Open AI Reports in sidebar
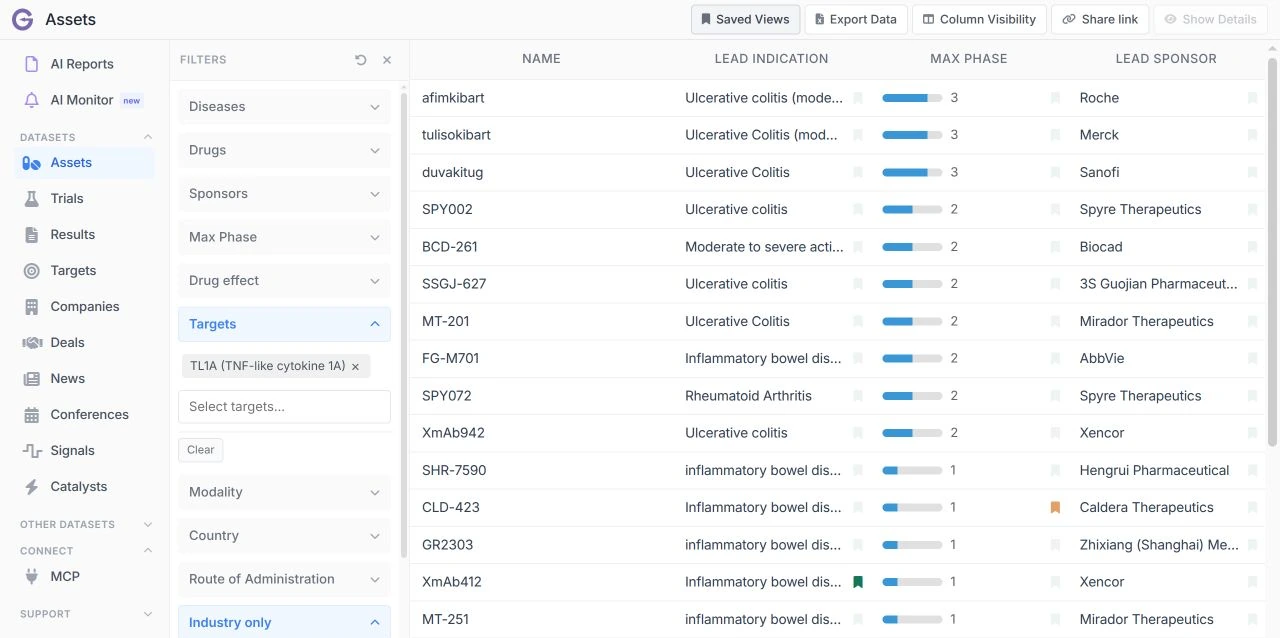This screenshot has height=638, width=1280. pos(84,64)
